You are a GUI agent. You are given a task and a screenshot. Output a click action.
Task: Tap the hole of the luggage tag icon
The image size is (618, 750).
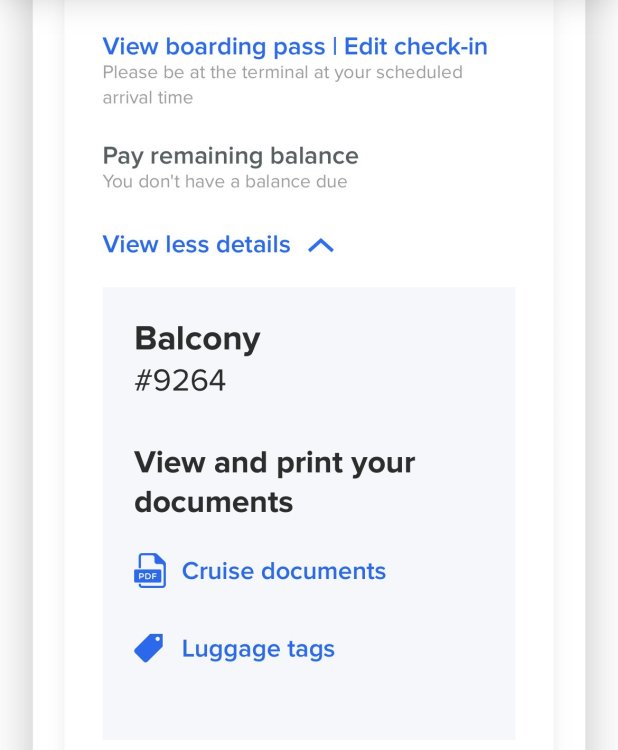[x=157, y=640]
